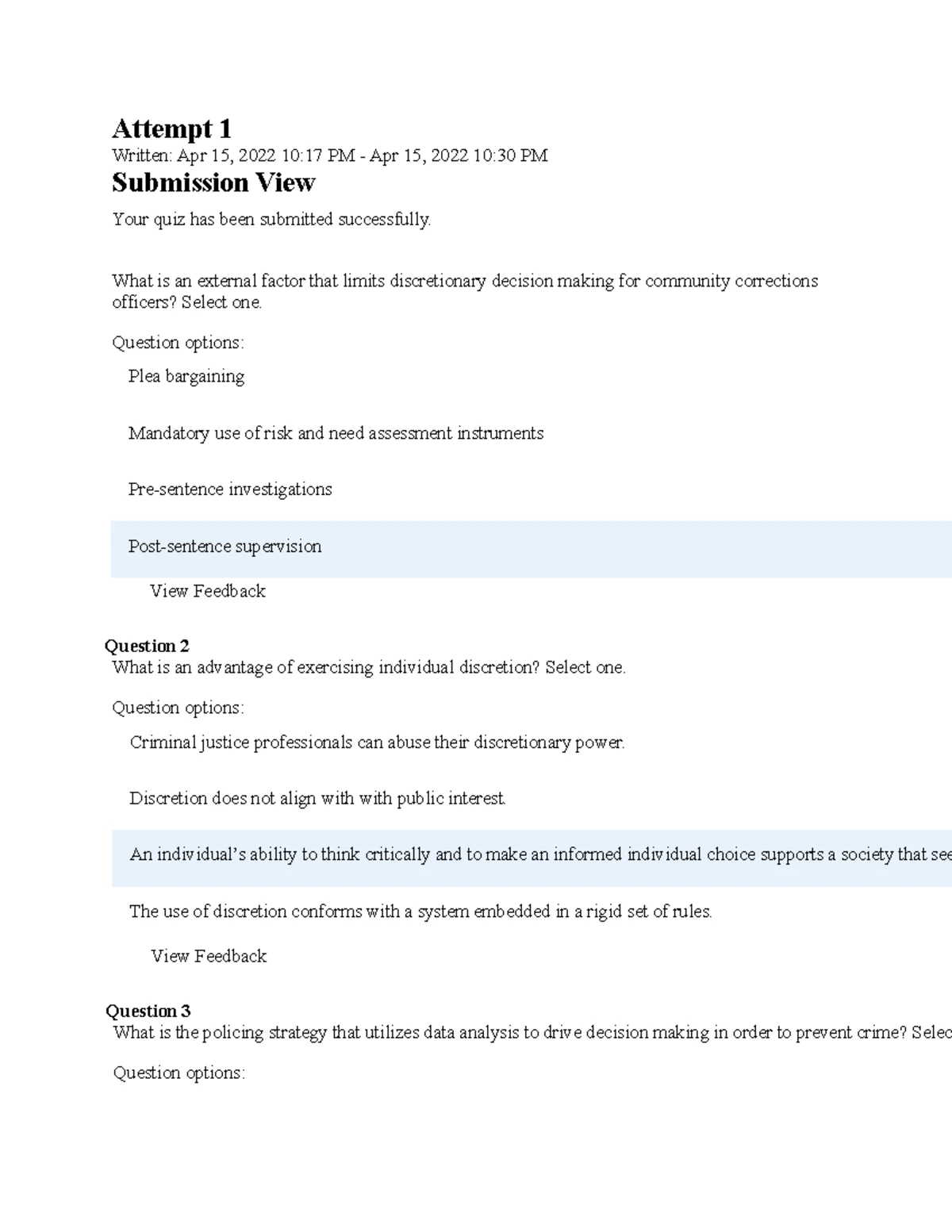Choose Discretion does not align with public interest
952x1232 pixels.
click(x=317, y=798)
